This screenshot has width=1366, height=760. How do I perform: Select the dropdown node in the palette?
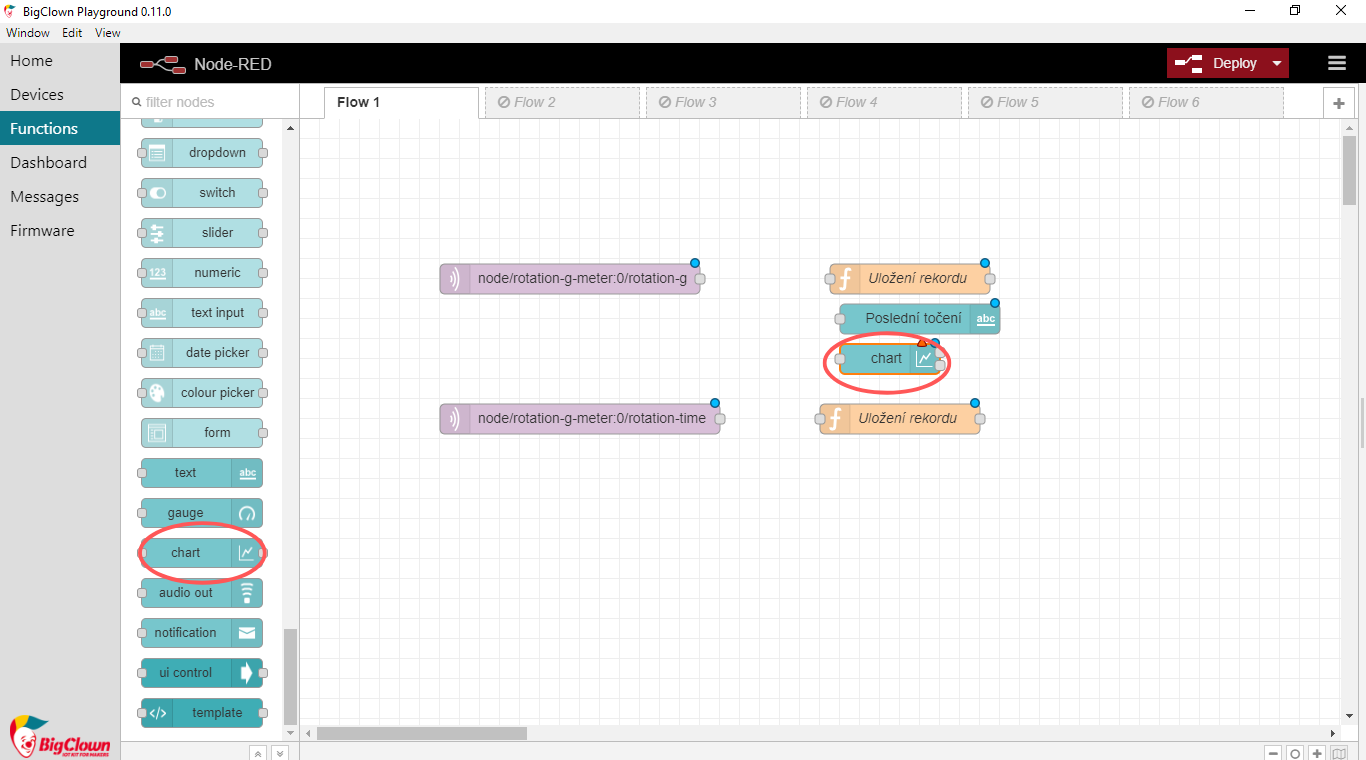click(x=202, y=153)
